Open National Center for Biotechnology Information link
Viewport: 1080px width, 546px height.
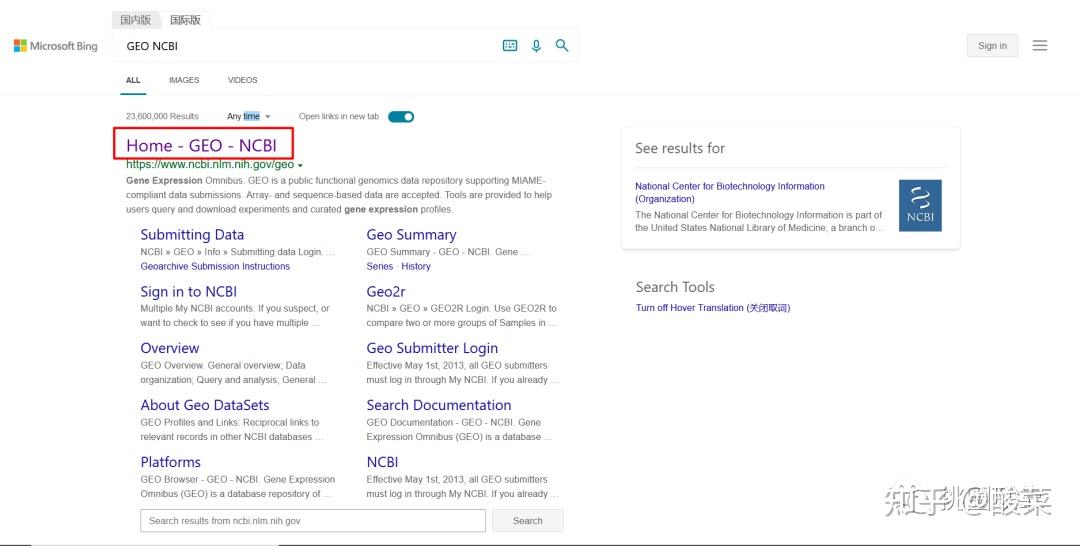point(729,192)
